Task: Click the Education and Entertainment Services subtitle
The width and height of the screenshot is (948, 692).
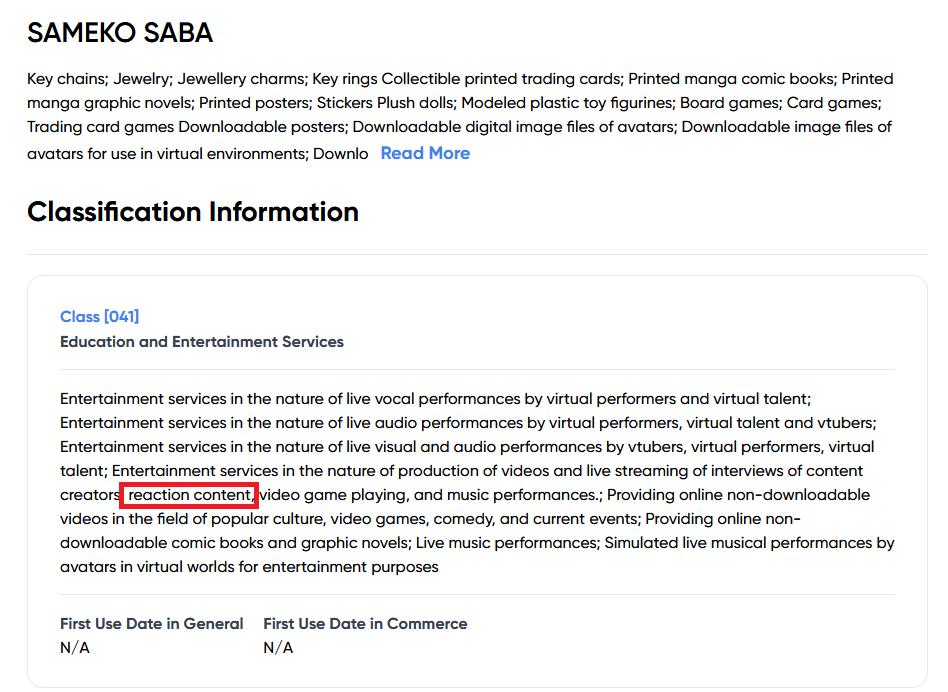Action: 201,342
